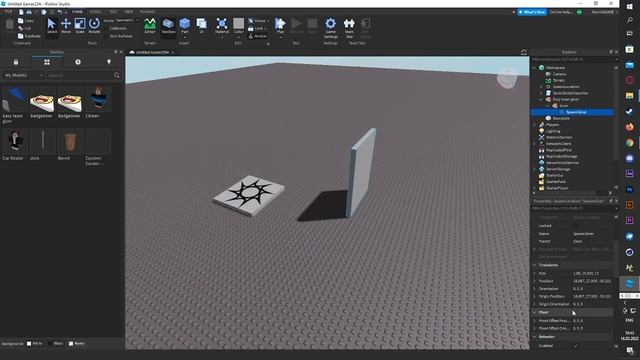Select Lighting service in Explorer

click(x=553, y=131)
